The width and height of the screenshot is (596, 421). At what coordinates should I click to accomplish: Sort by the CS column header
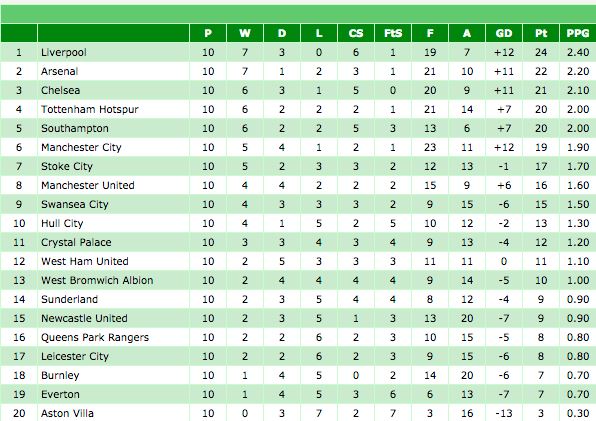[x=356, y=33]
